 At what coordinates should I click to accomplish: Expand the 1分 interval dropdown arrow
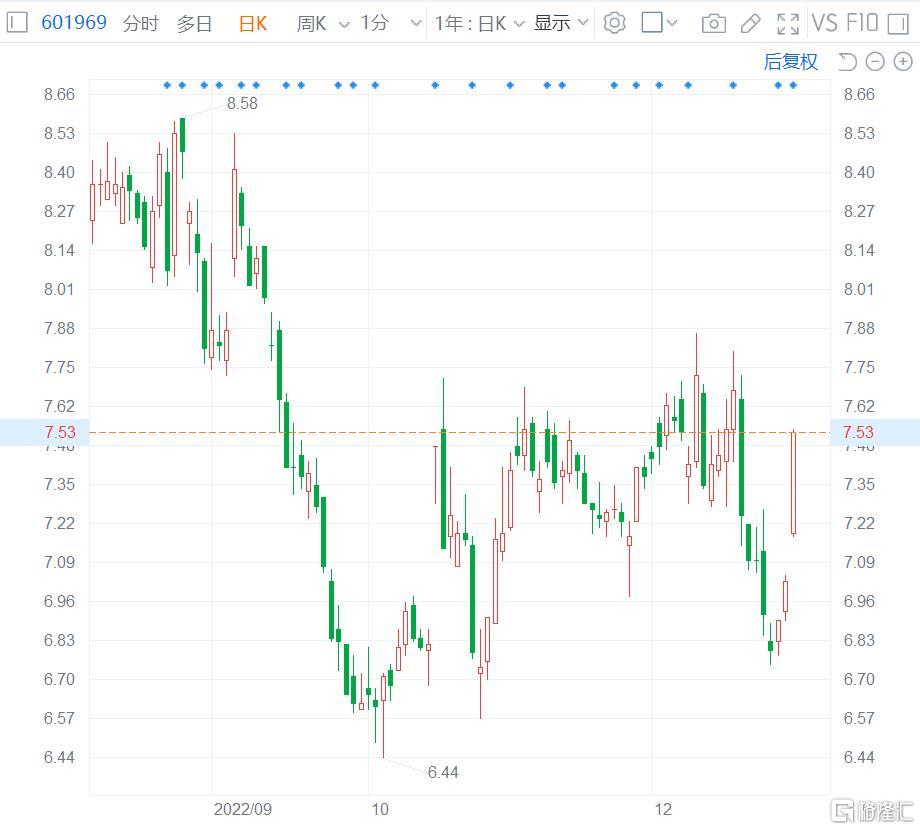[415, 23]
